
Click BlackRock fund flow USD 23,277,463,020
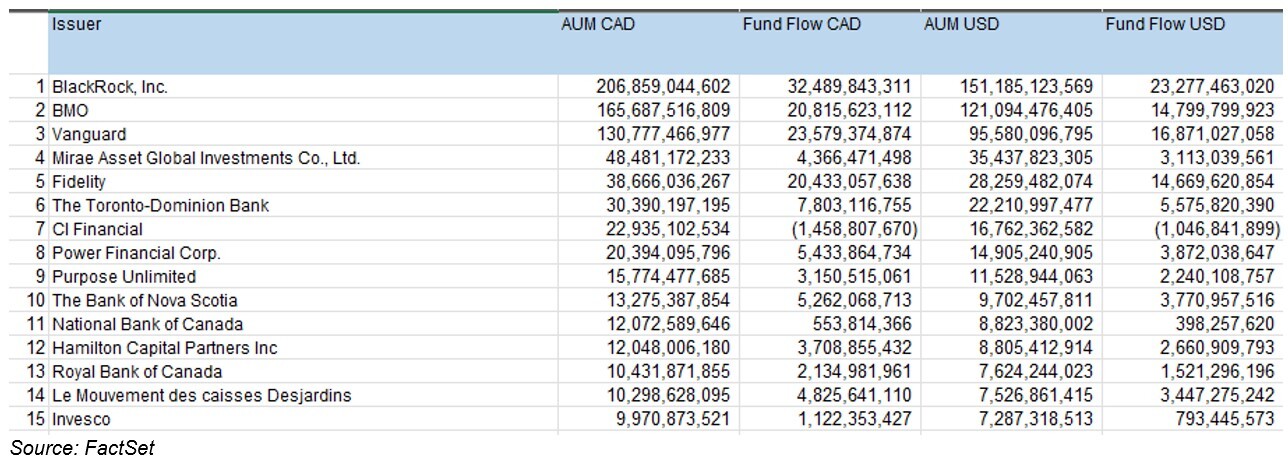(1212, 87)
